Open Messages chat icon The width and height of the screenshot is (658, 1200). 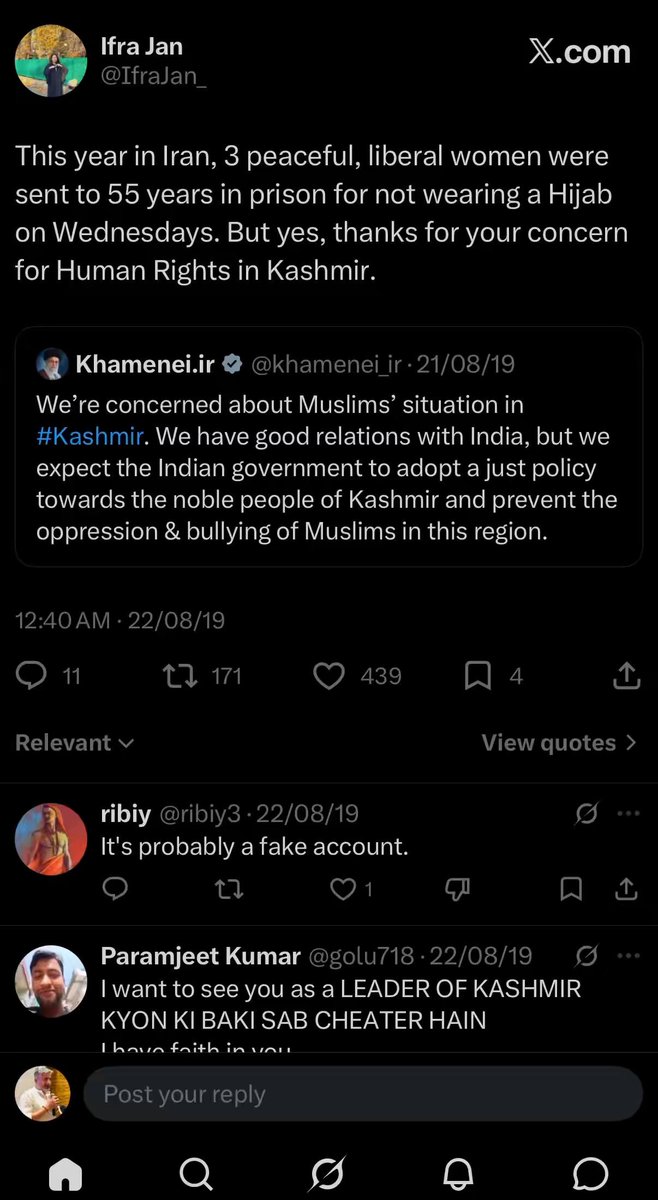point(591,1172)
